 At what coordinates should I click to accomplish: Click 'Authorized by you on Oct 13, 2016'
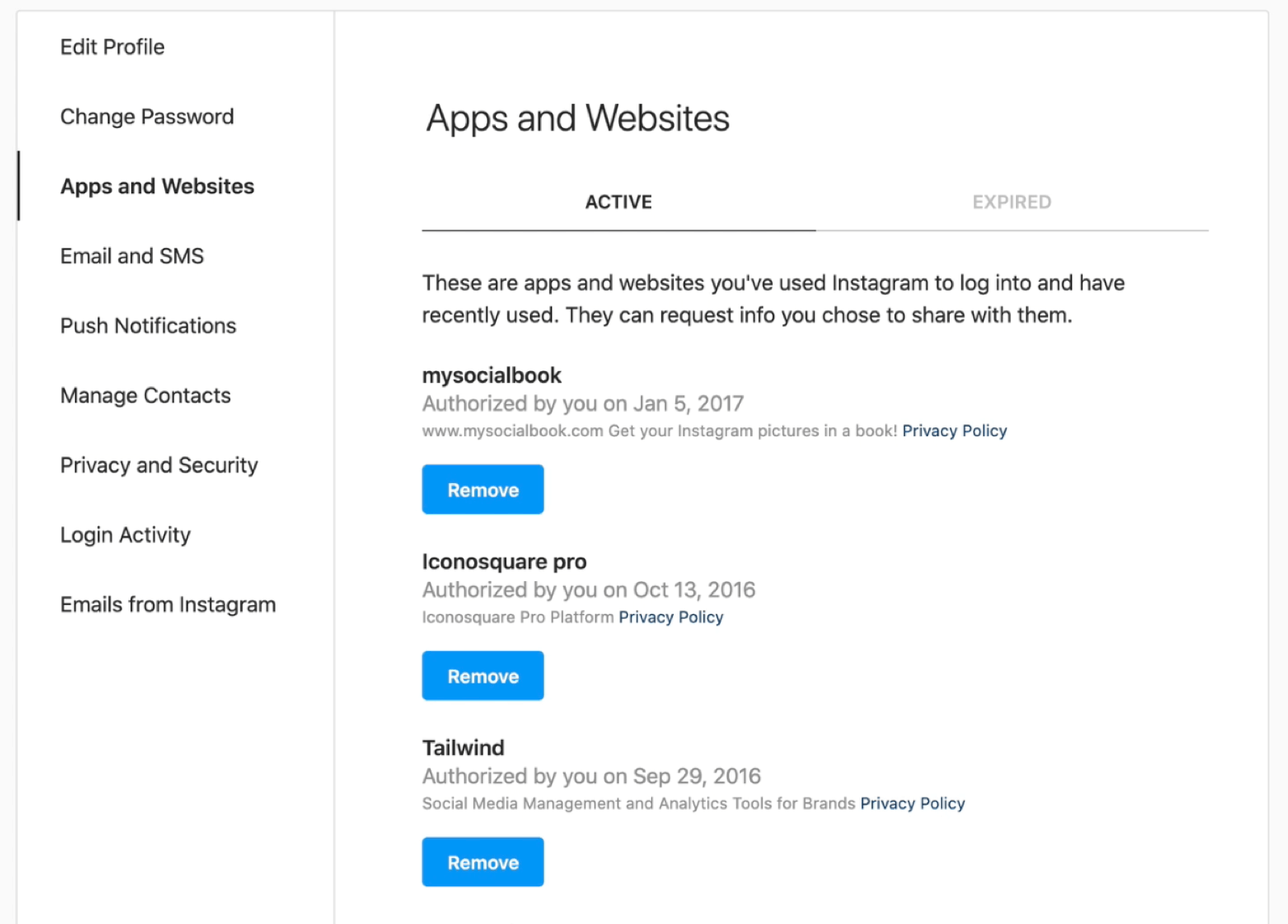coord(589,590)
